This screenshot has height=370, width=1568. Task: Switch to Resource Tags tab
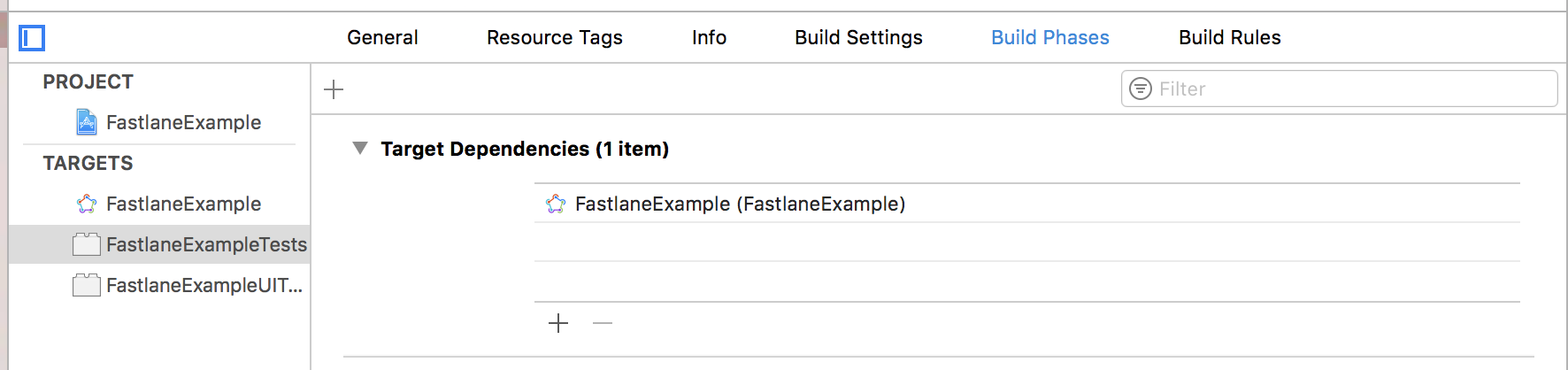(555, 37)
